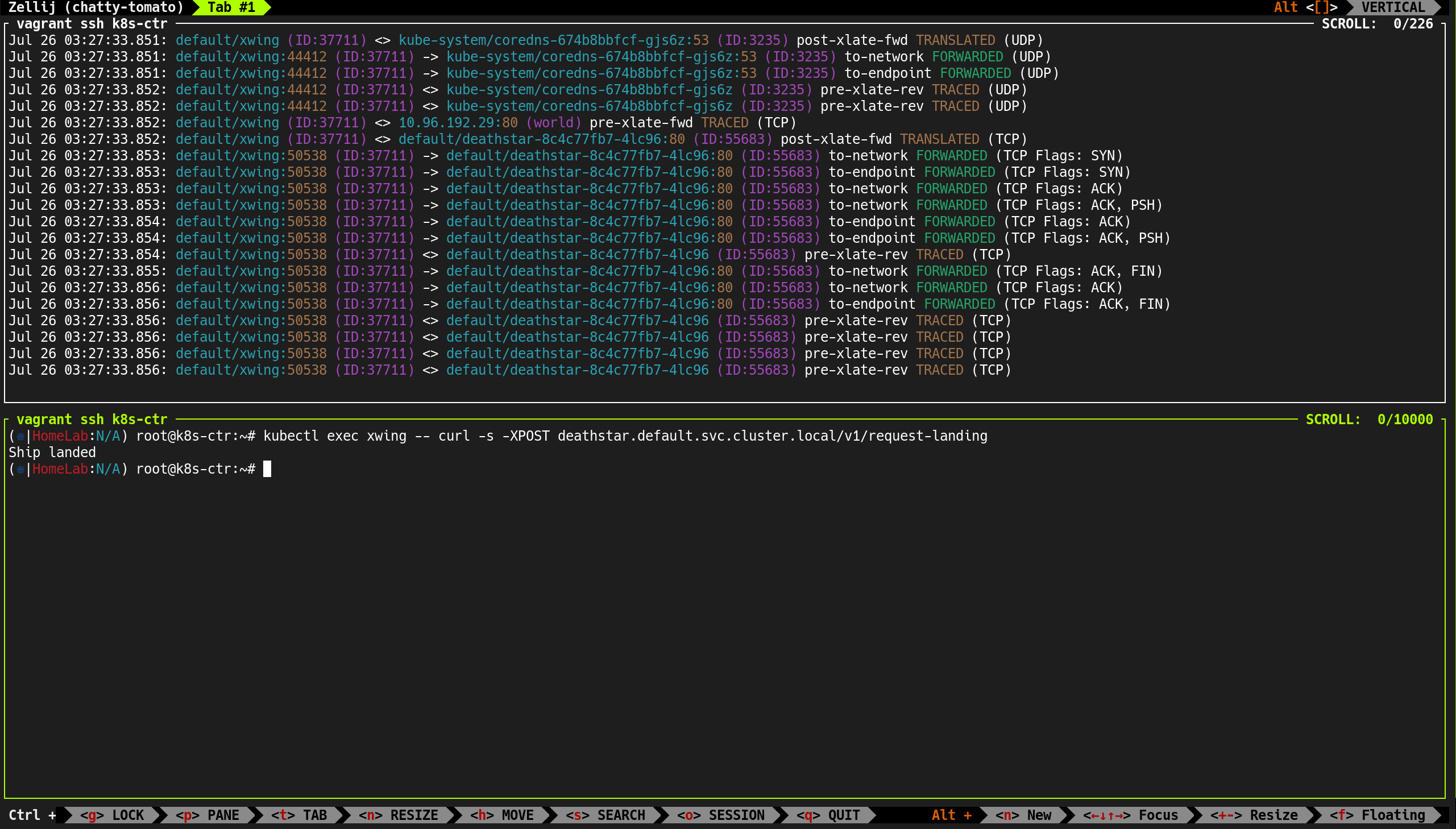Activate the <g> LOCK mode item
The width and height of the screenshot is (1456, 829).
point(111,815)
